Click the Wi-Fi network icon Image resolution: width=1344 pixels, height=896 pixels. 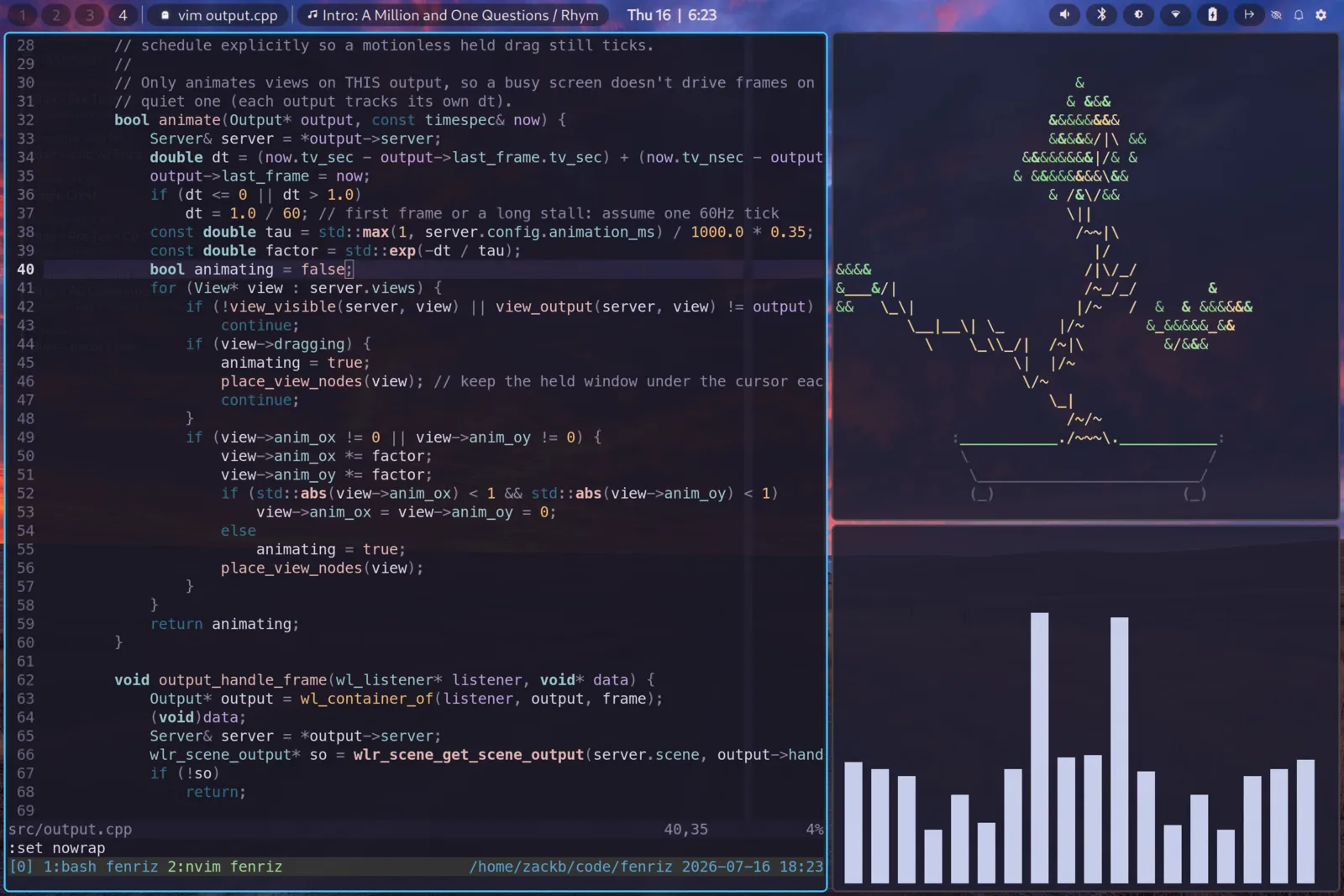click(x=1175, y=14)
